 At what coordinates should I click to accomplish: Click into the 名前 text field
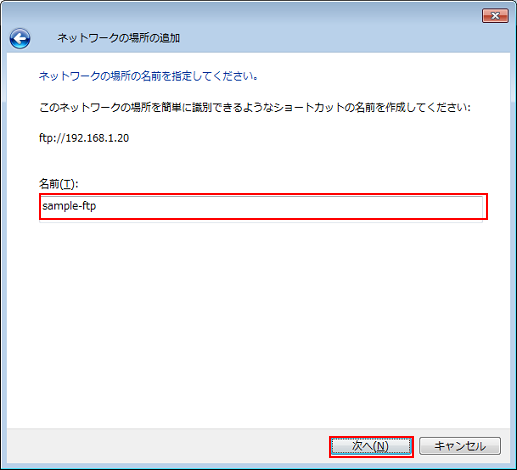point(262,206)
